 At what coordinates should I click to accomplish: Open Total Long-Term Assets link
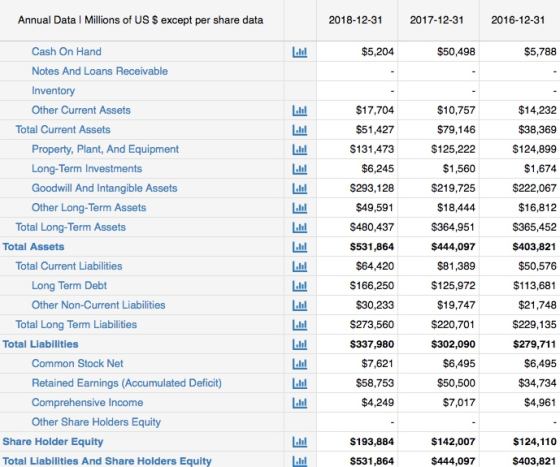[71, 227]
